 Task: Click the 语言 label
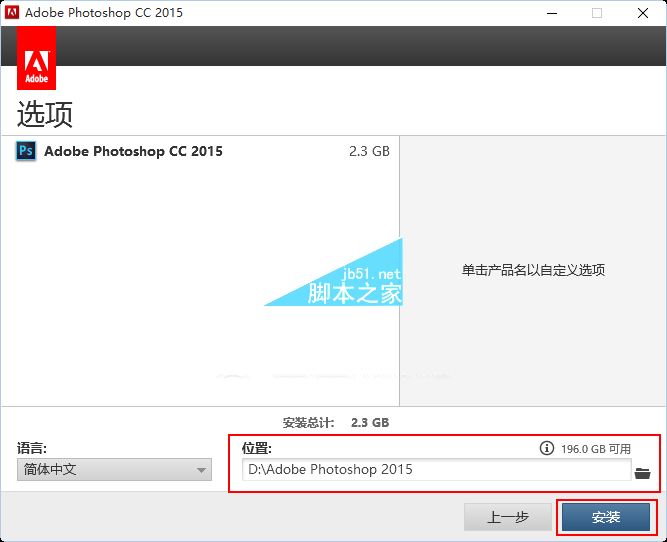pos(32,448)
